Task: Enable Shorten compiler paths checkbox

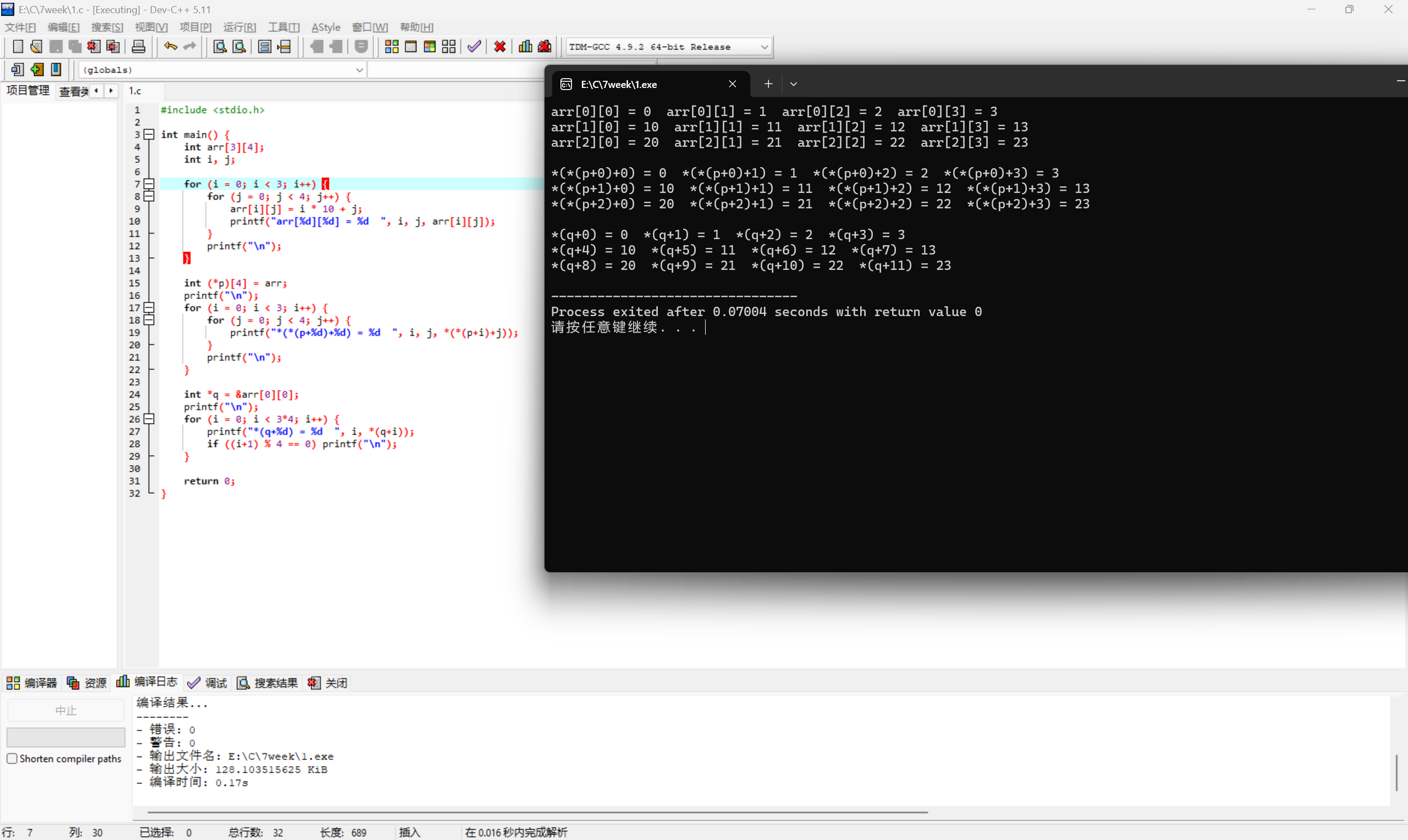Action: tap(12, 759)
